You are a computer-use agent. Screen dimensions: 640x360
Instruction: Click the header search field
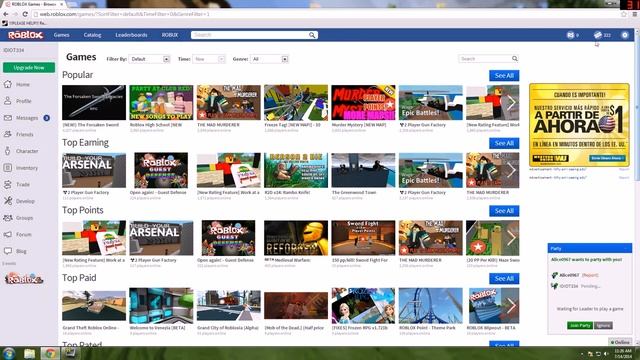point(249,35)
